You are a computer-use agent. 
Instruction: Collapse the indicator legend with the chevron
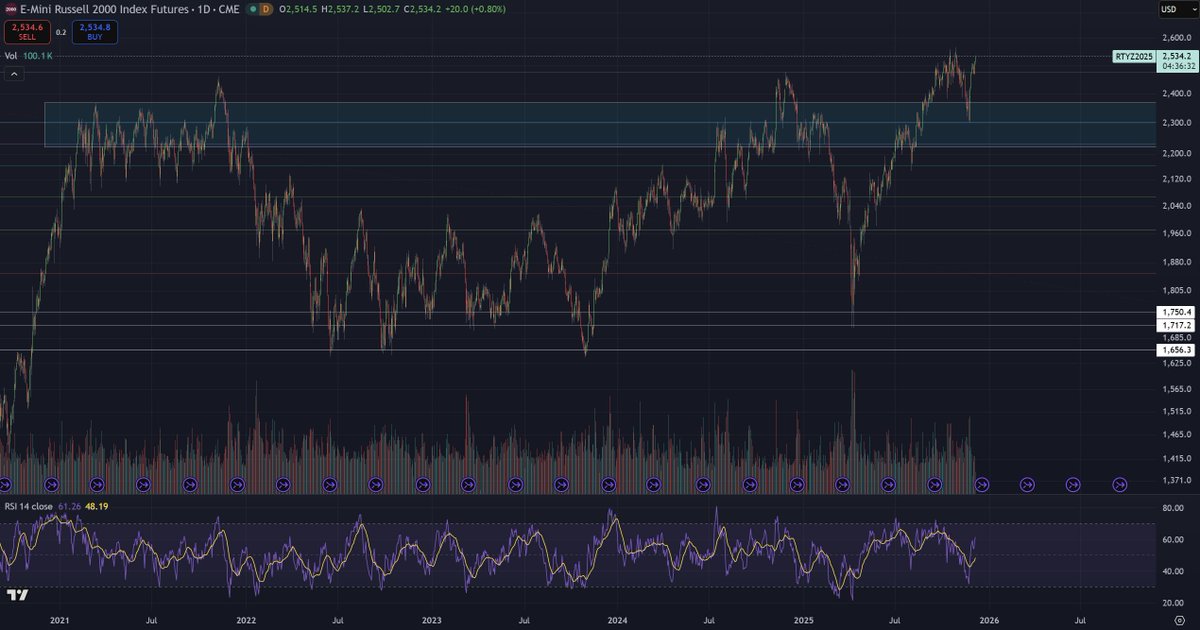point(12,73)
